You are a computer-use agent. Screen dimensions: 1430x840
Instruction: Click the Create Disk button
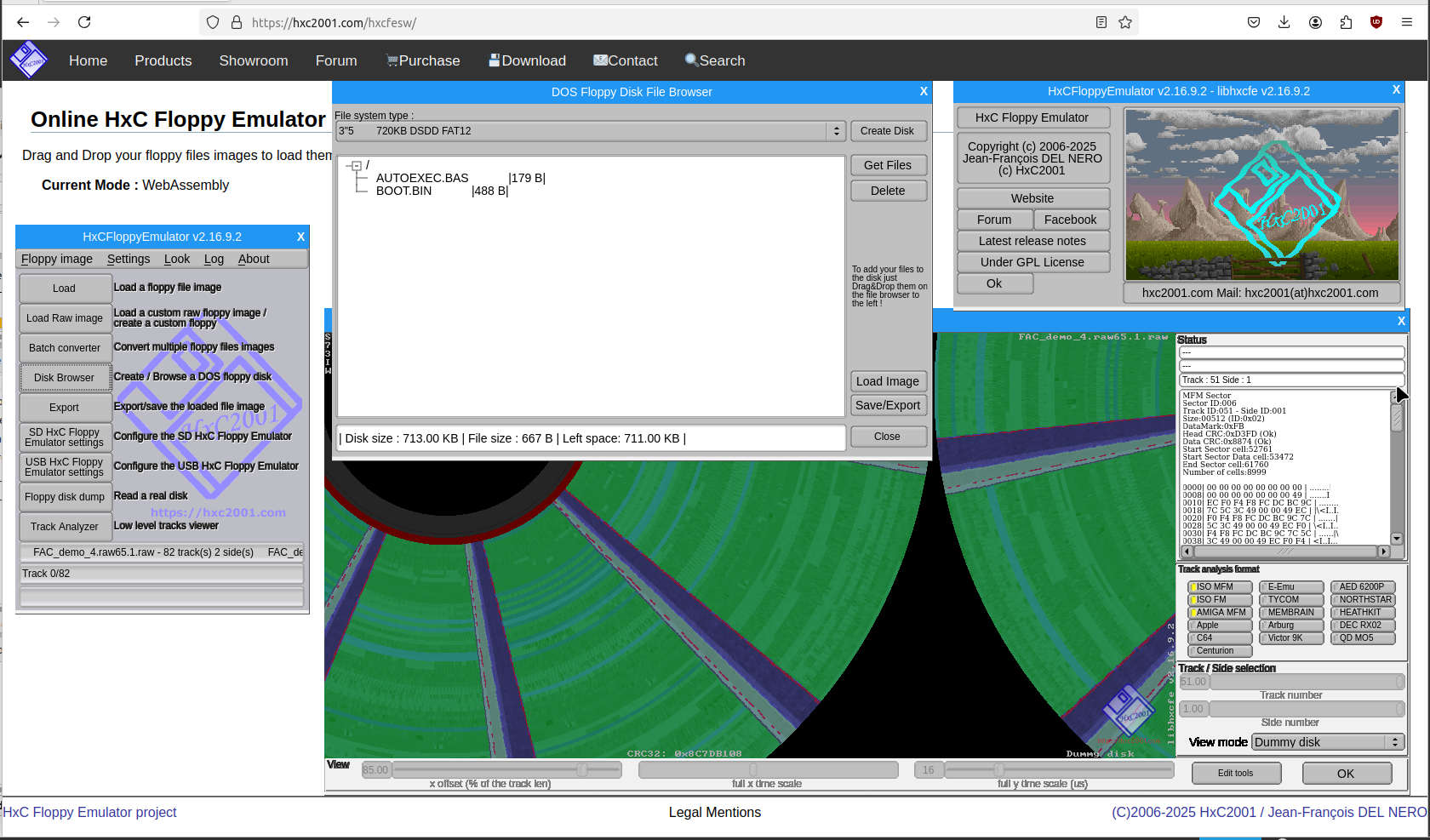tap(889, 131)
